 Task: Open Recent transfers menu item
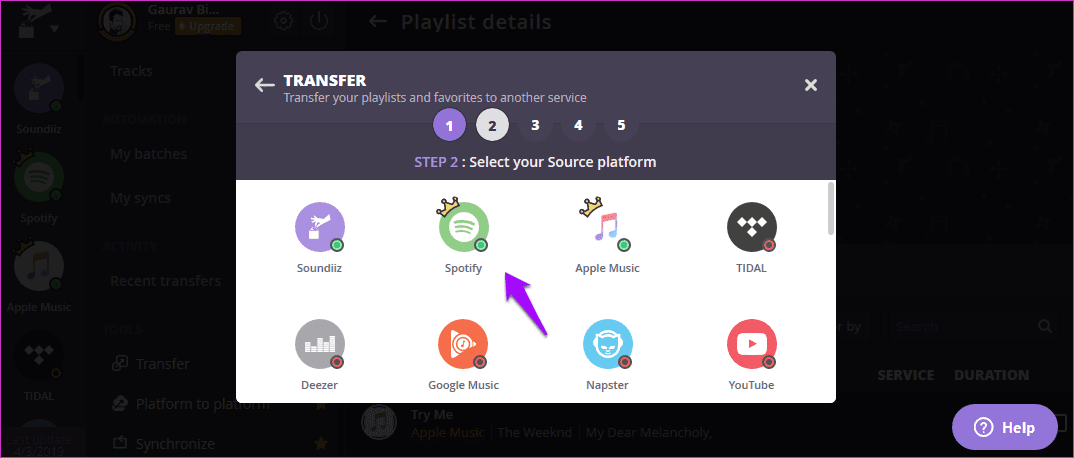pyautogui.click(x=166, y=281)
